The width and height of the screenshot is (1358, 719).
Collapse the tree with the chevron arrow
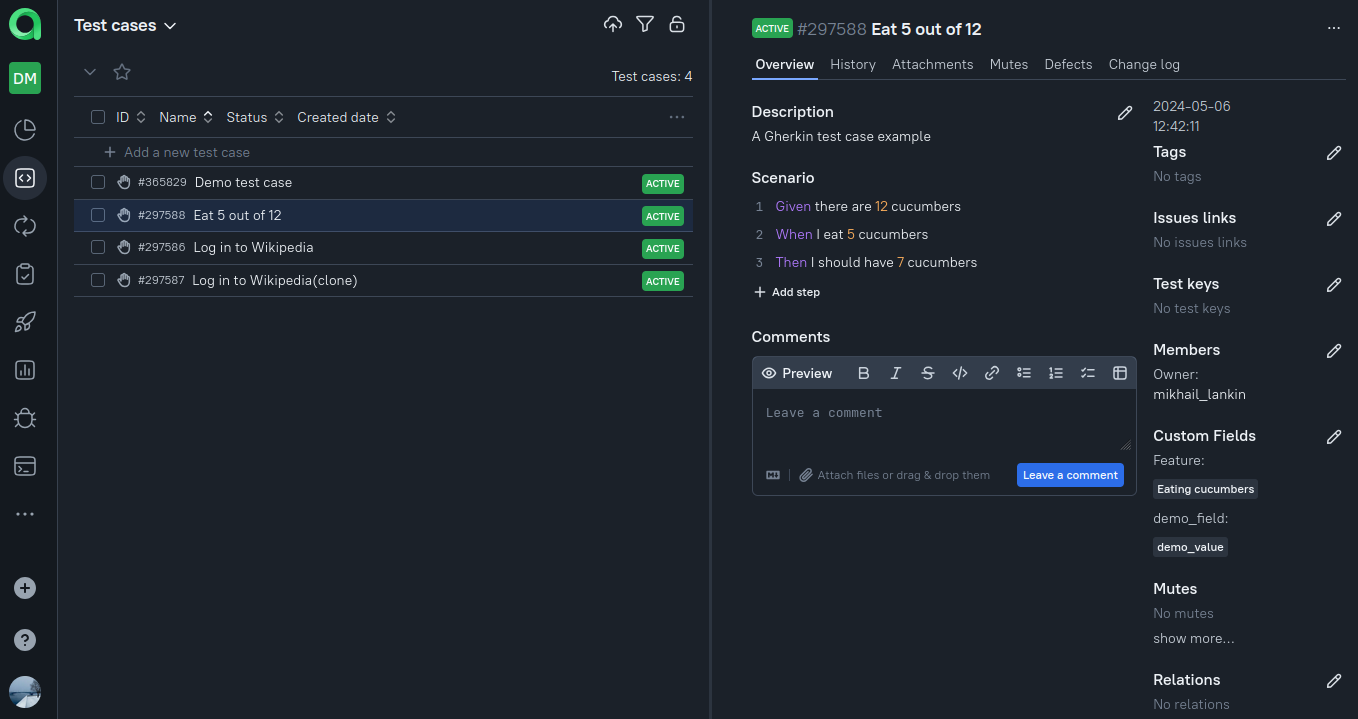(x=90, y=72)
